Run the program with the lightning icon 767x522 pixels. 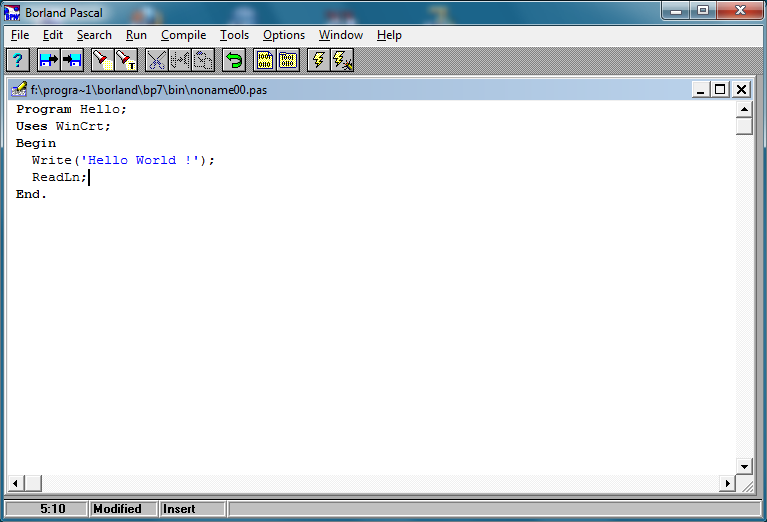[318, 60]
